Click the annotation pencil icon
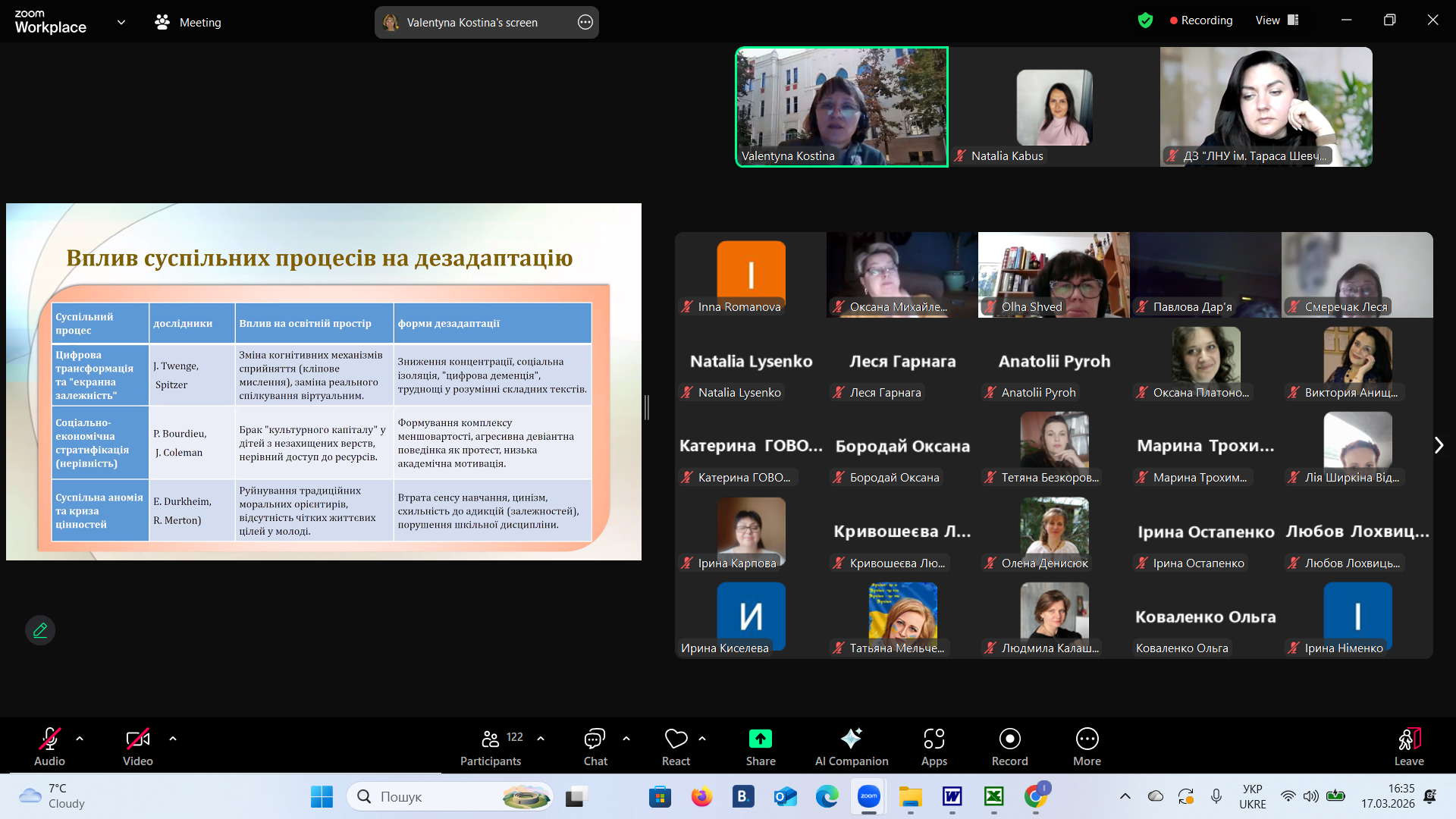Screen dimensions: 1456x819 coord(40,630)
